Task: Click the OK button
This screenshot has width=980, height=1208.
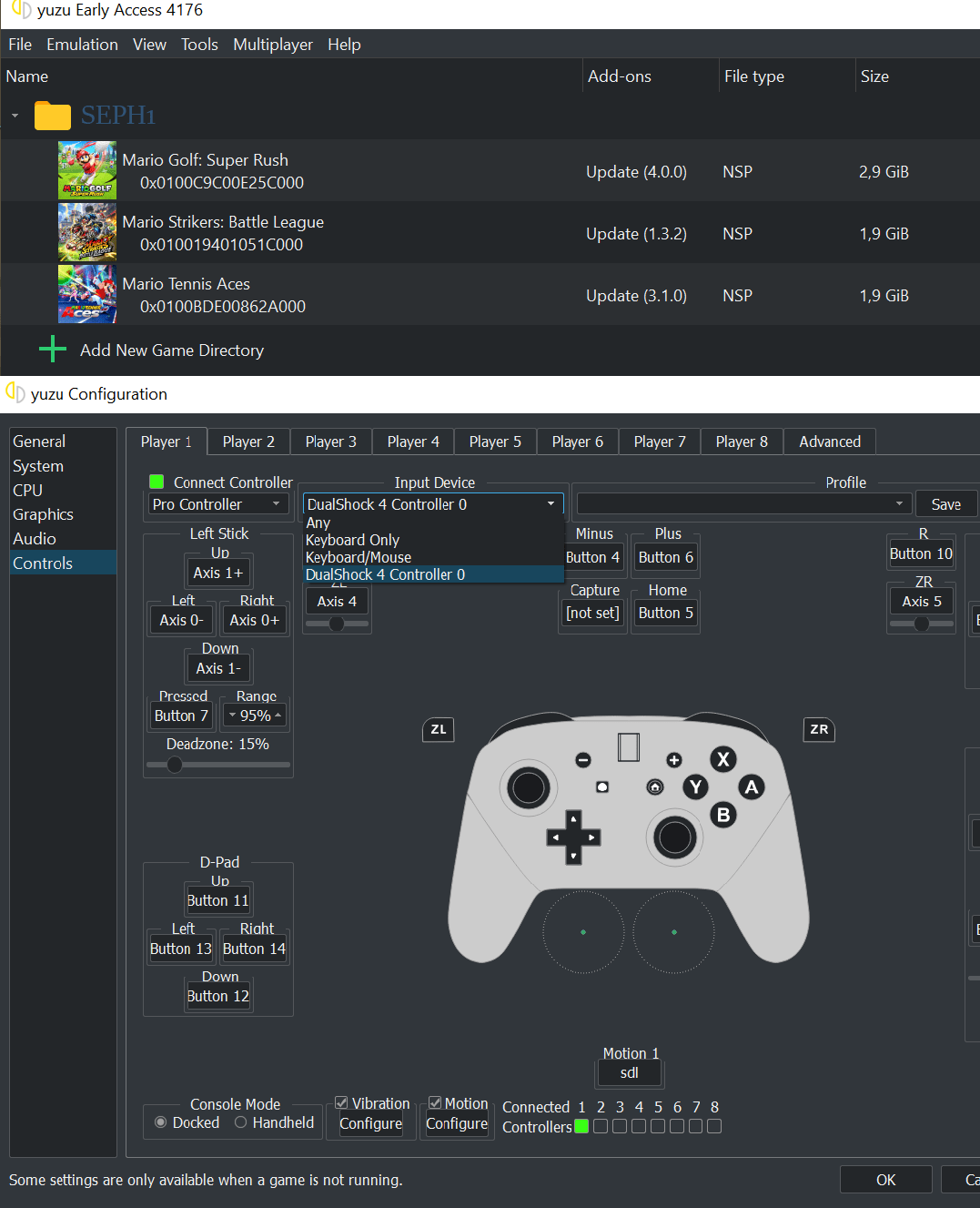Action: click(885, 1180)
